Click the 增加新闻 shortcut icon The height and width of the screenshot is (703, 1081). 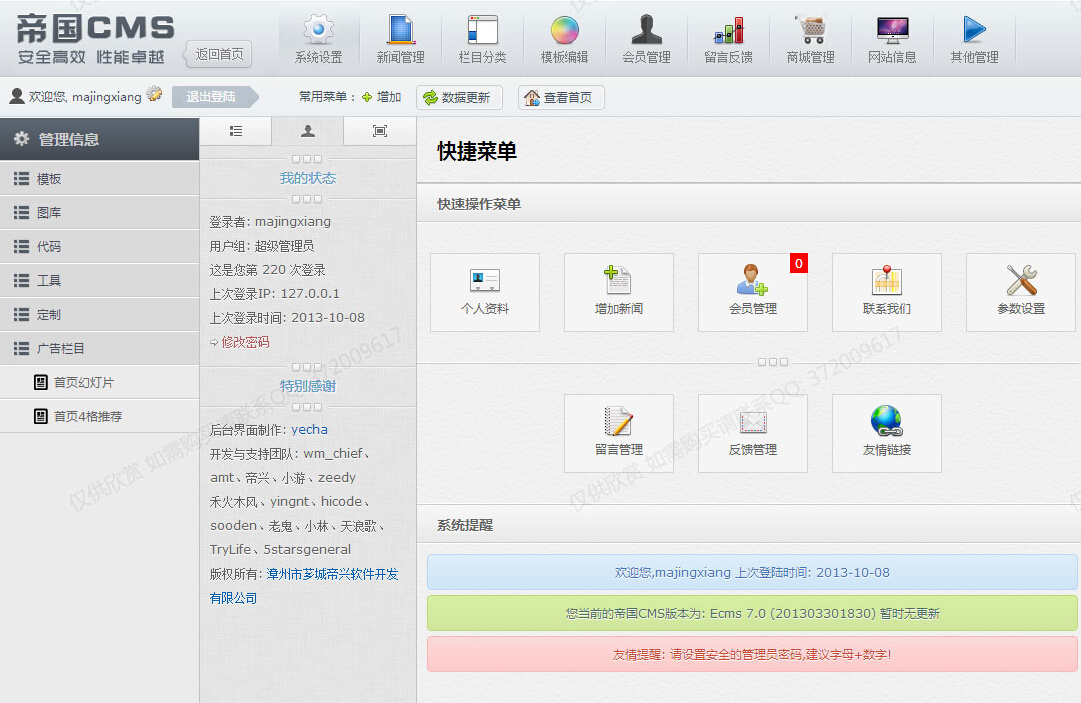618,292
